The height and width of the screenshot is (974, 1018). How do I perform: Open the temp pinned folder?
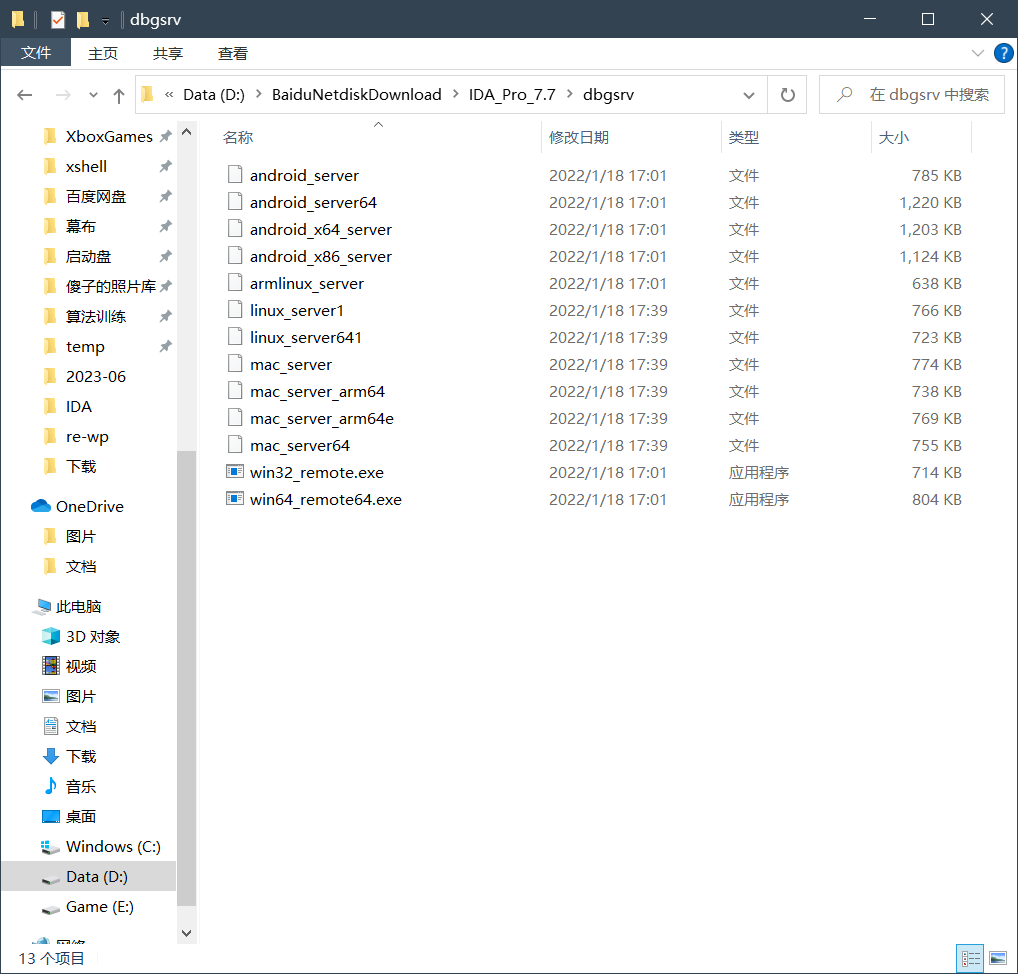coord(85,347)
